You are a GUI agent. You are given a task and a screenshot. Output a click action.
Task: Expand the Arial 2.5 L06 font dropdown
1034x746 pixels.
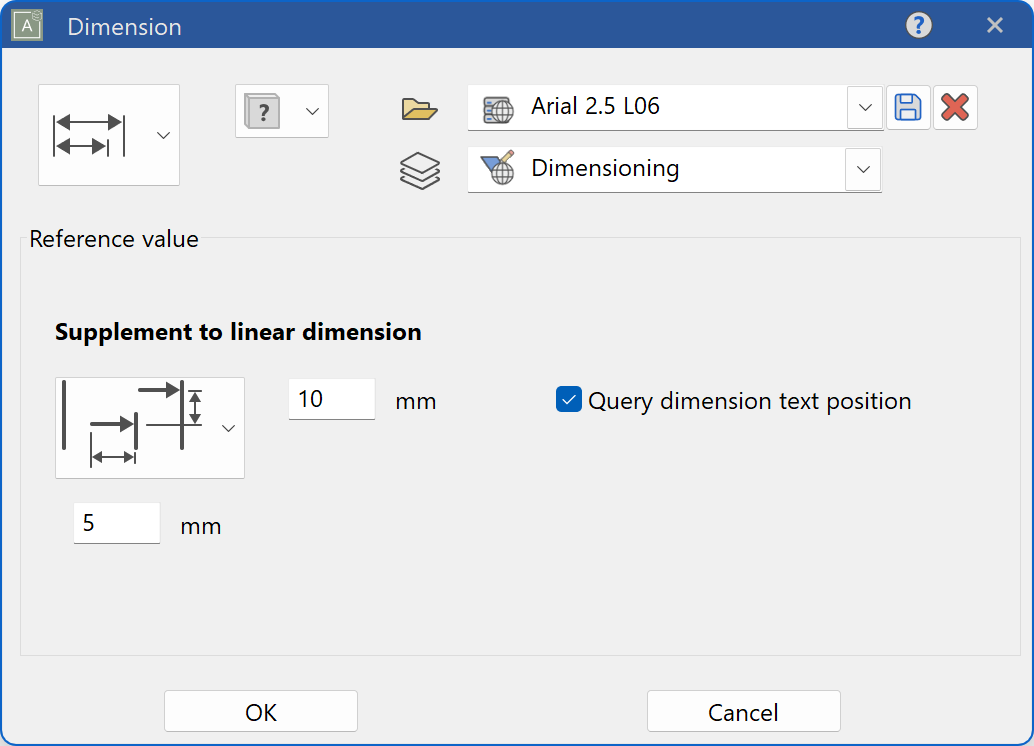[864, 107]
